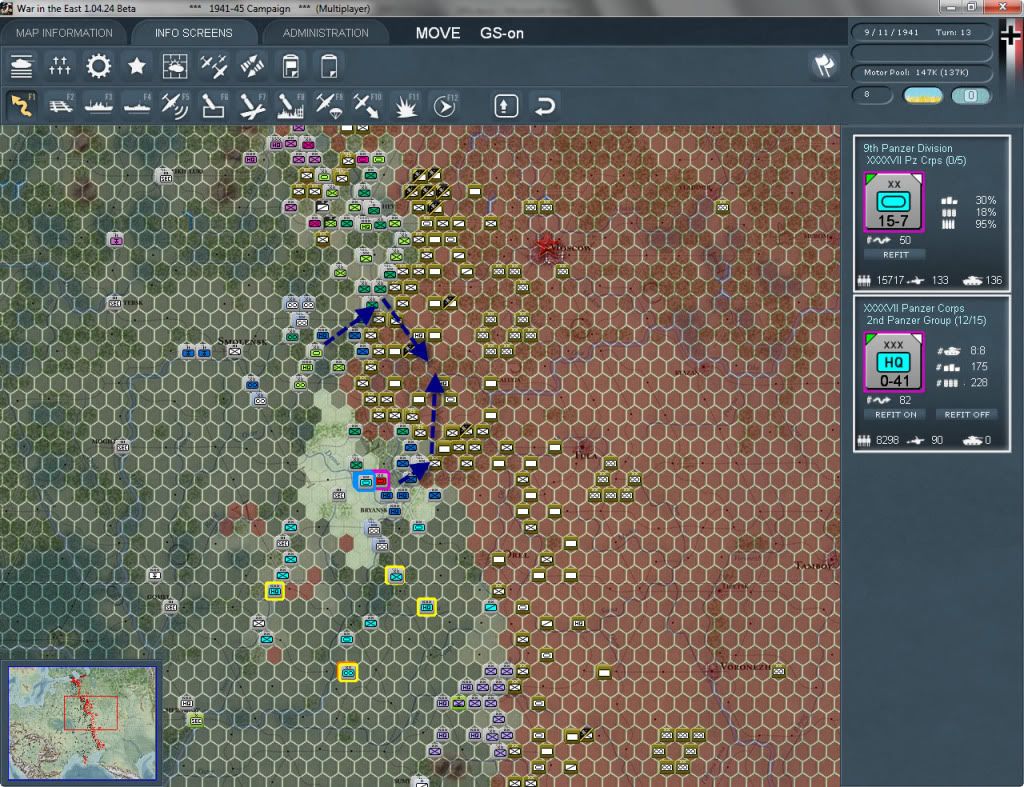
Task: Click the XXXXVII Pz Crps (0/5) label
Action: [916, 161]
